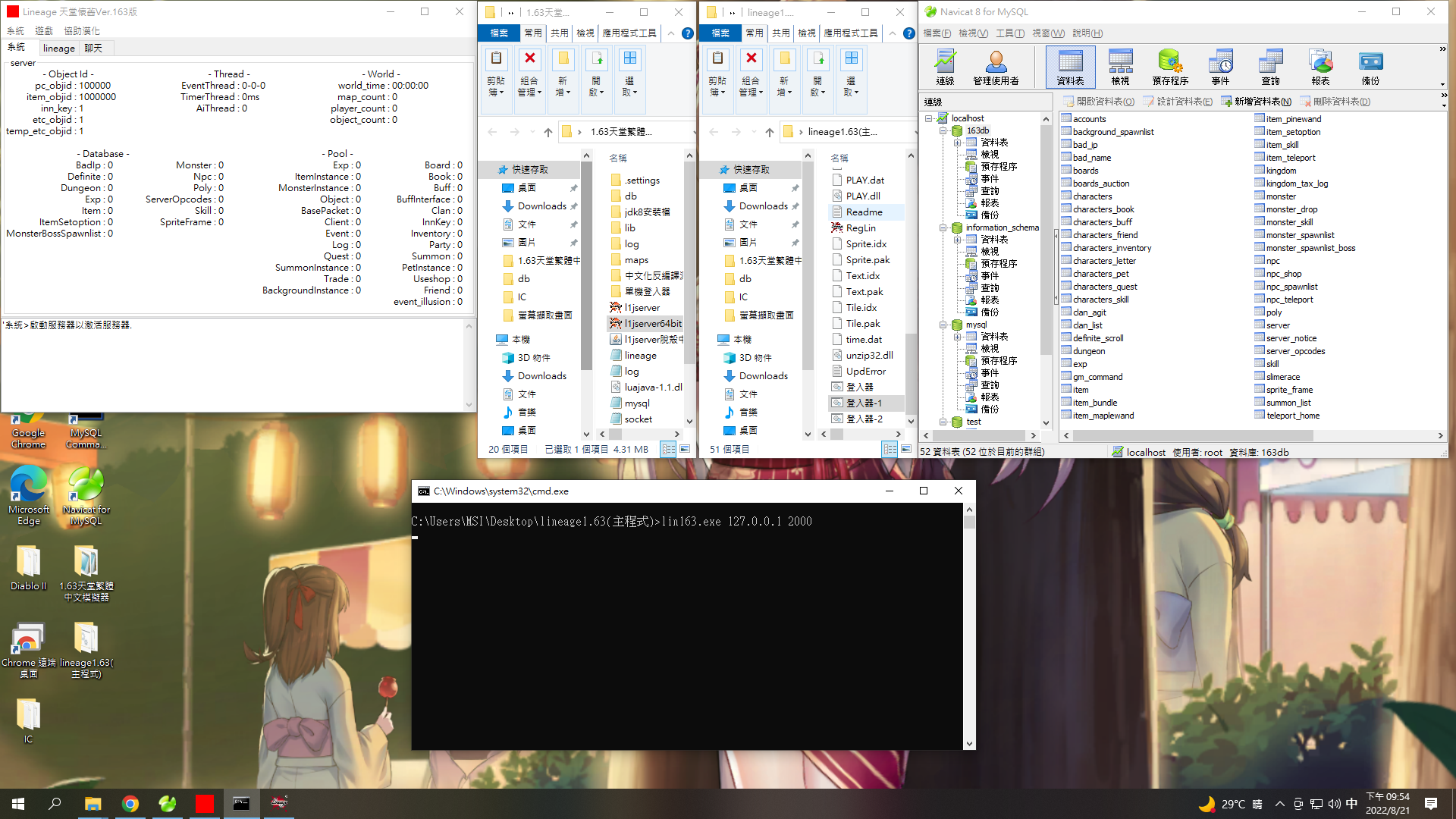Open File Explorer from the taskbar
The width and height of the screenshot is (1456, 819).
[93, 804]
